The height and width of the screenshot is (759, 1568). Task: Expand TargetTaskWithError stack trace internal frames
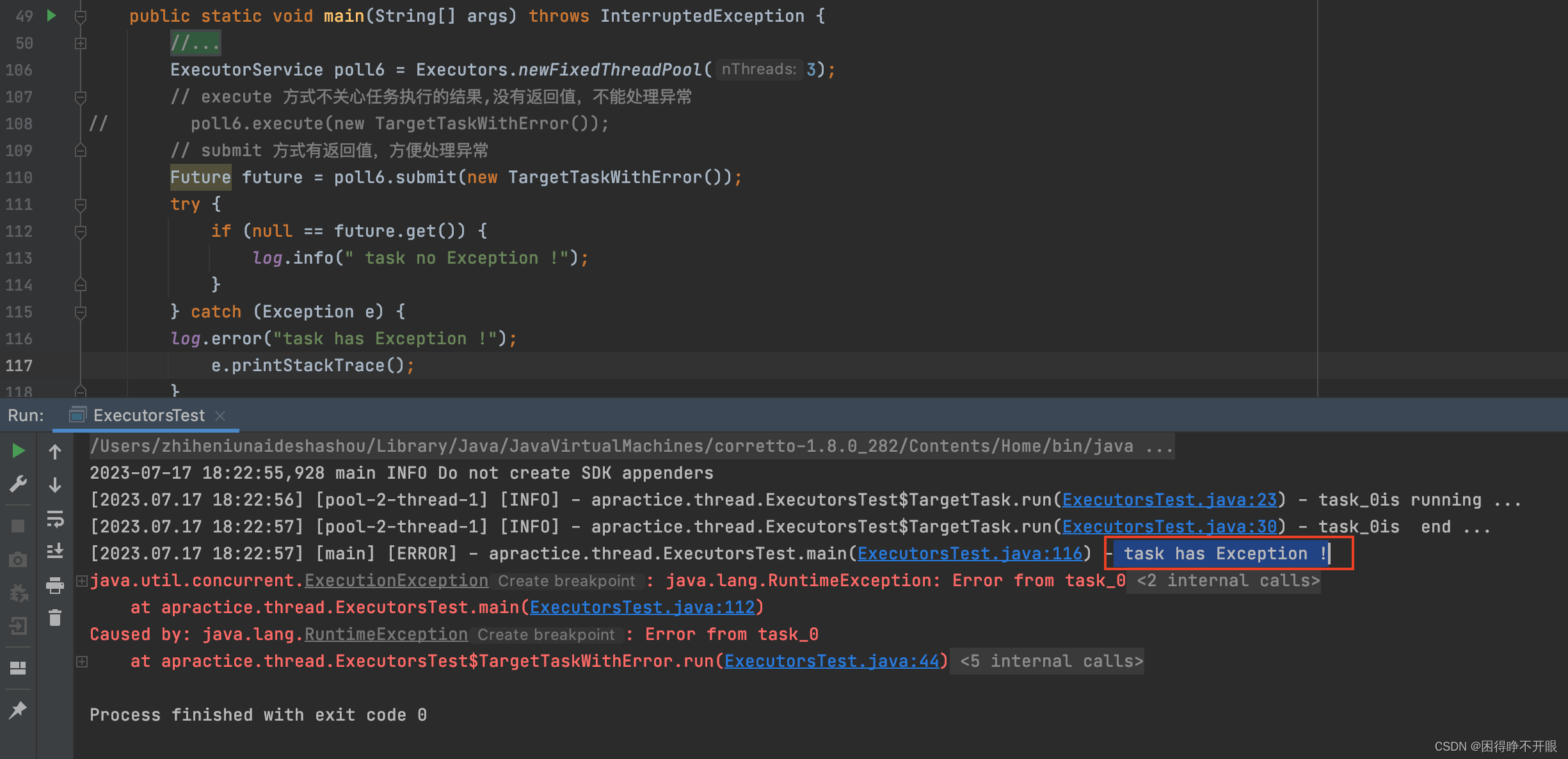tap(82, 662)
